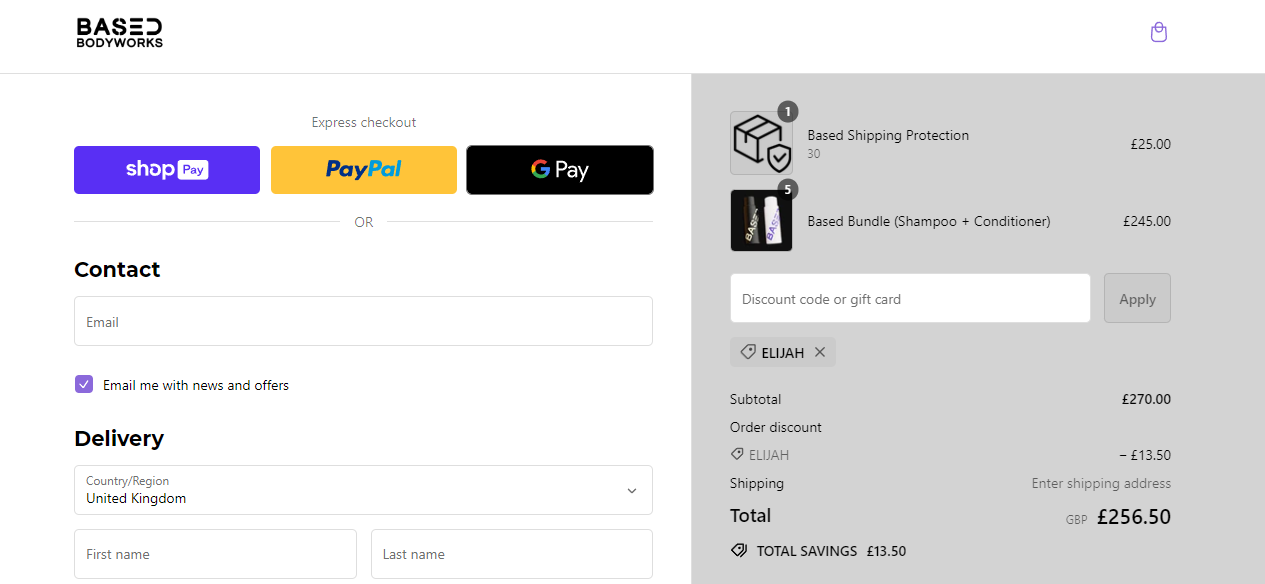Click the quantity badge on Shipping Protection
This screenshot has height=584, width=1265.
click(x=787, y=111)
